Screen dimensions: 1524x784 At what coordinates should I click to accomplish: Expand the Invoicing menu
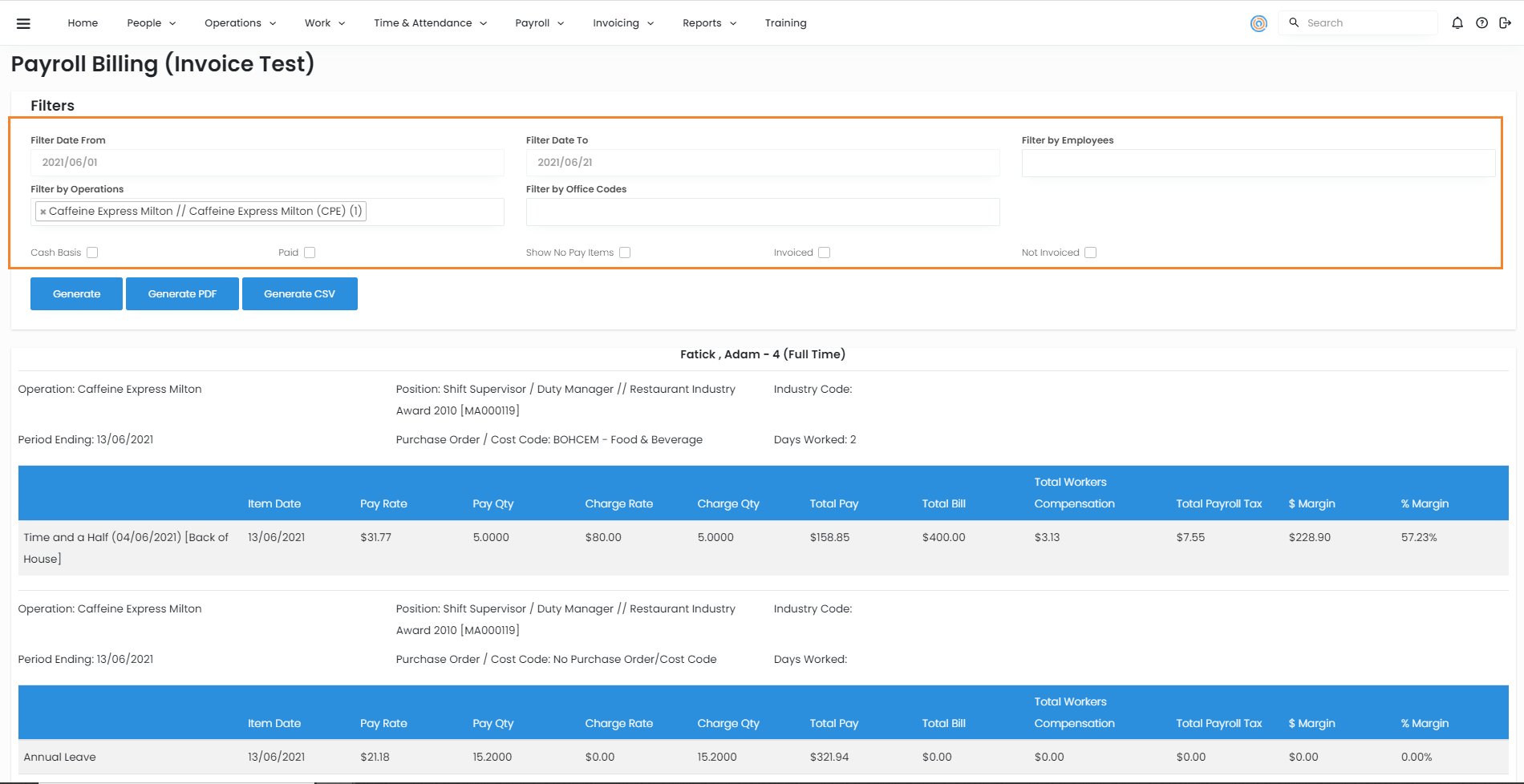click(623, 23)
